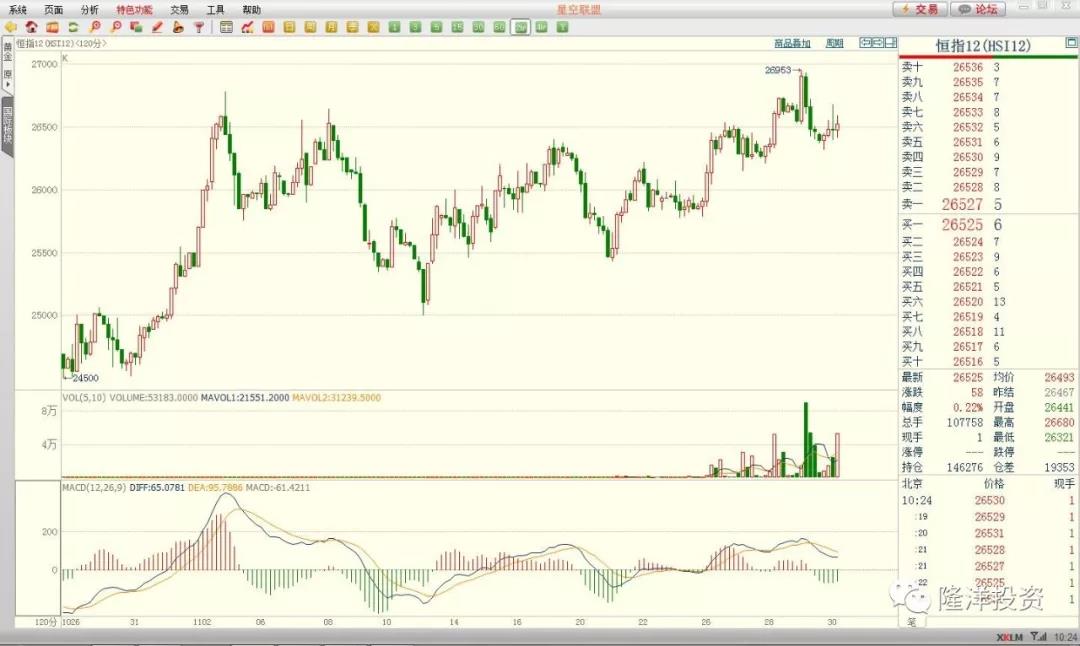This screenshot has width=1080, height=646.
Task: Click the 24500 low price label on chart
Action: pos(85,378)
